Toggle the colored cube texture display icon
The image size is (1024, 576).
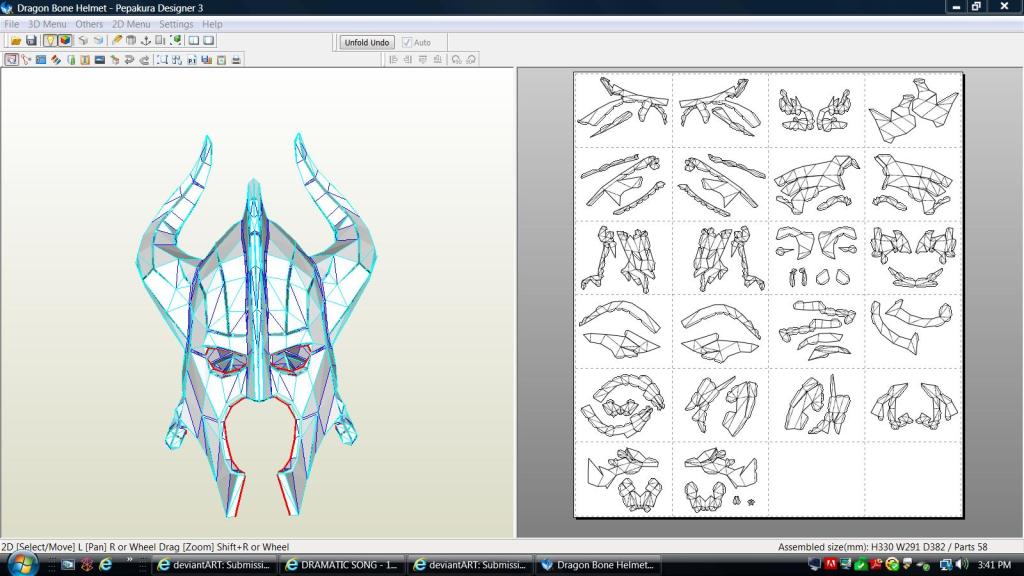point(65,40)
